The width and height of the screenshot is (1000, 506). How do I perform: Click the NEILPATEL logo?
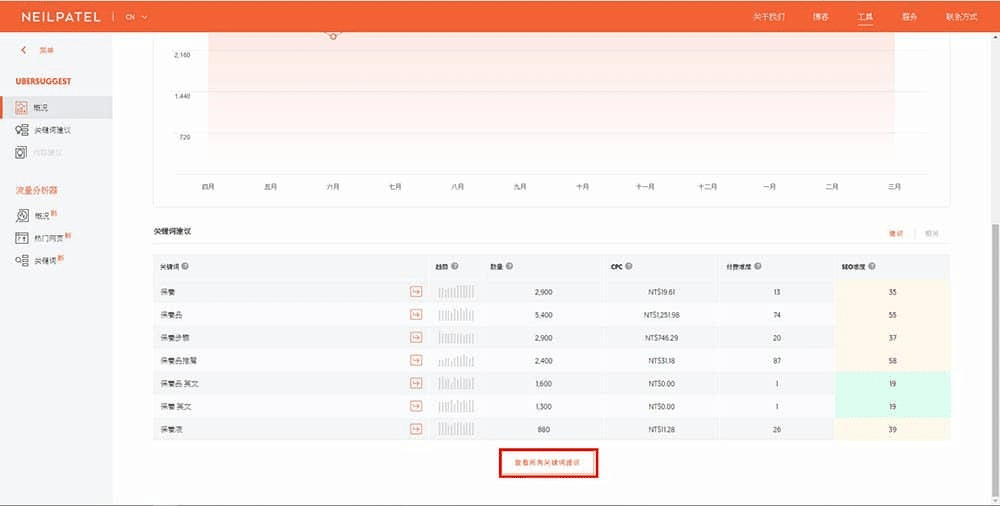coord(61,17)
